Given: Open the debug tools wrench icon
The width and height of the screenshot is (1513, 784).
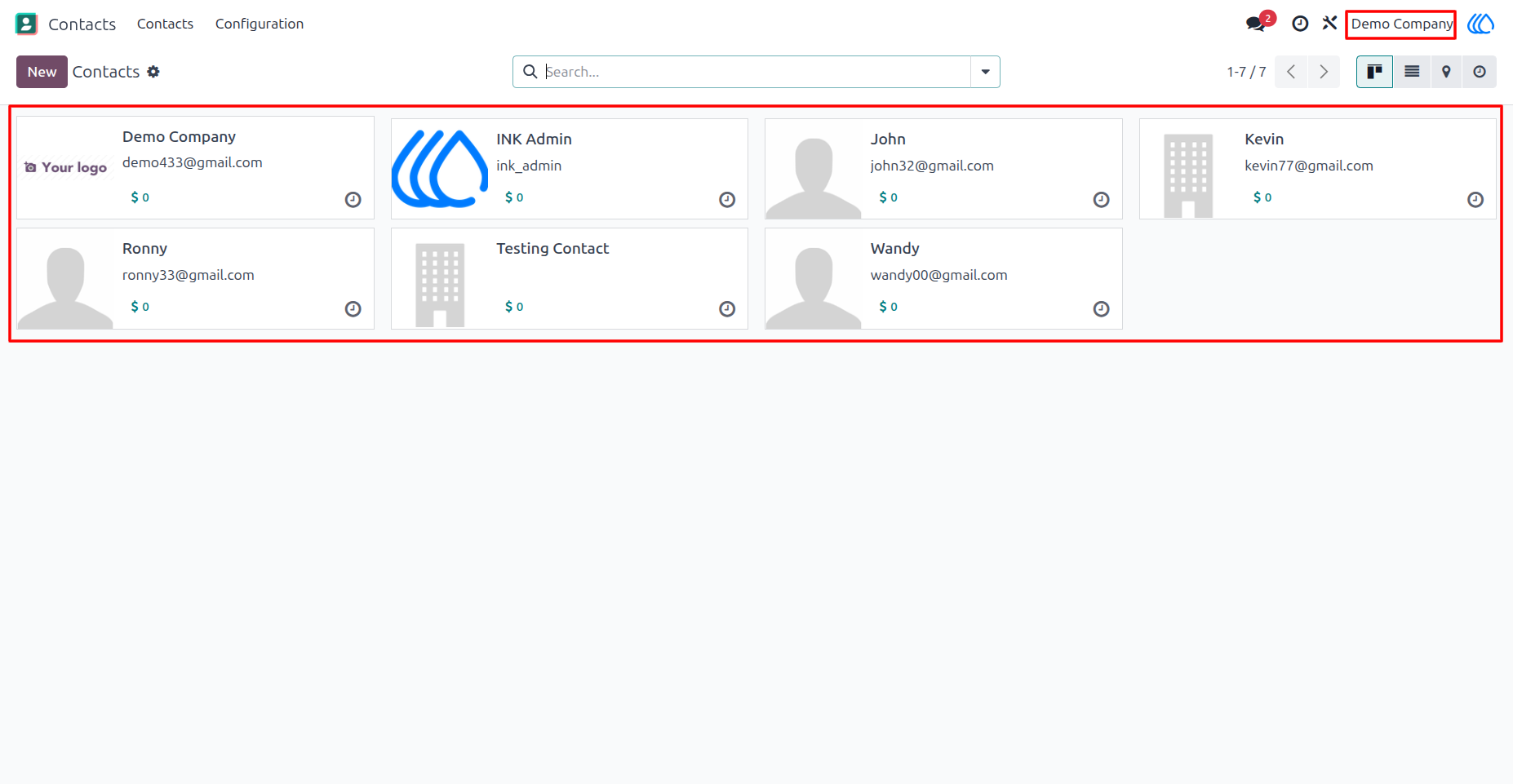Looking at the screenshot, I should (x=1330, y=23).
